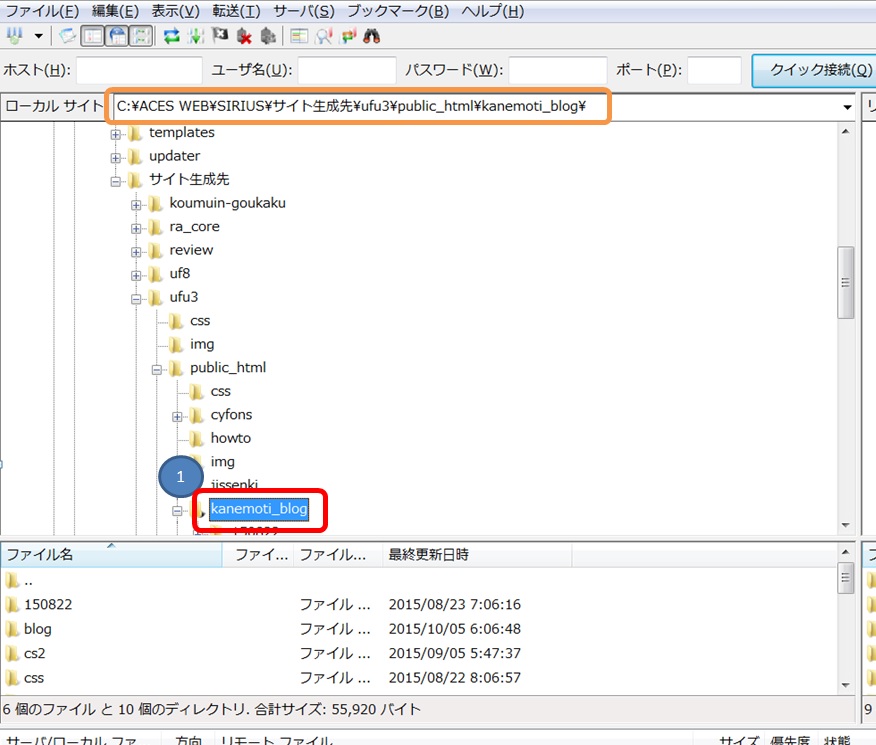Open the directory listing filters
Image resolution: width=876 pixels, height=745 pixels.
[297, 36]
